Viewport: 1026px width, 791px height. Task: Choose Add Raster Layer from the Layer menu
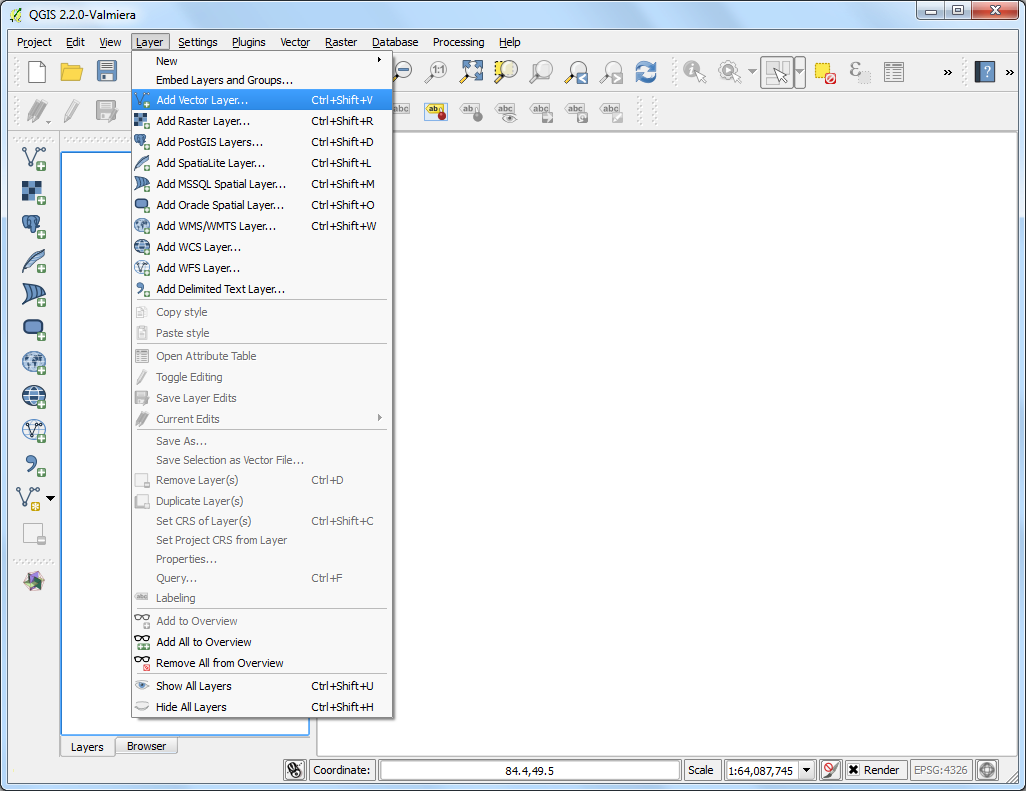(262, 121)
